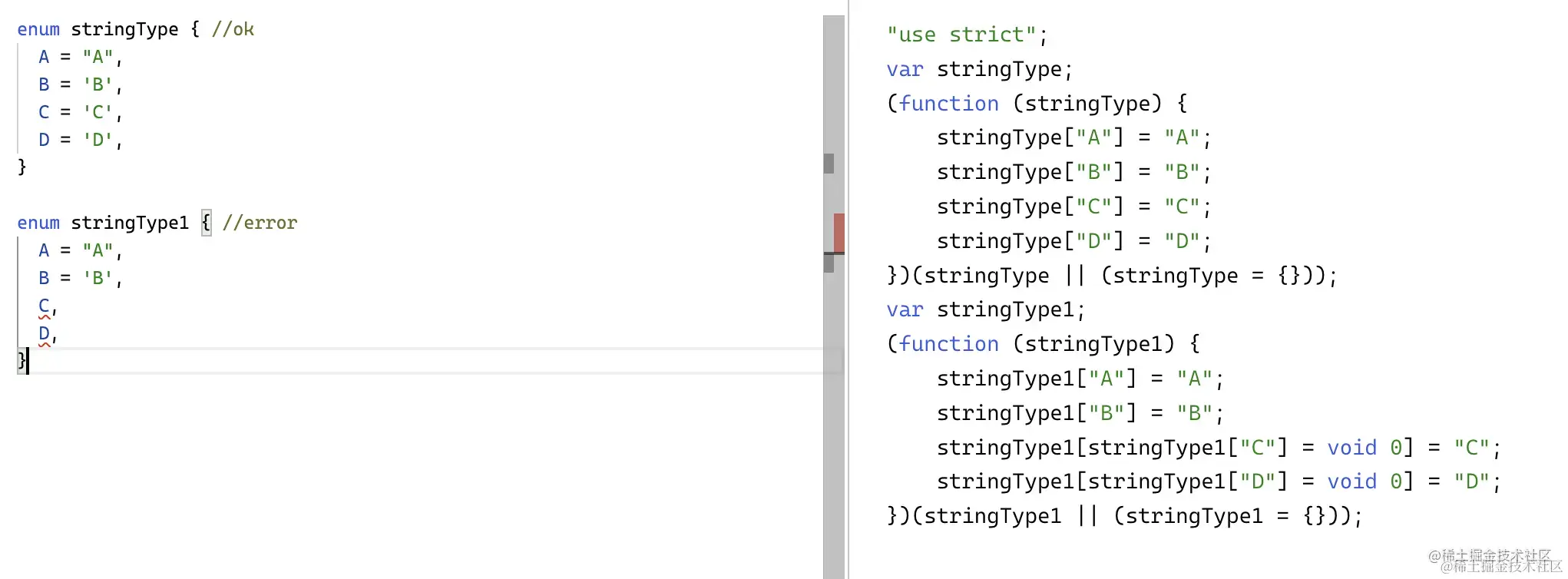The height and width of the screenshot is (579, 1568).
Task: Click the "B = 'B'," line in the stringType enum
Action: click(x=81, y=84)
